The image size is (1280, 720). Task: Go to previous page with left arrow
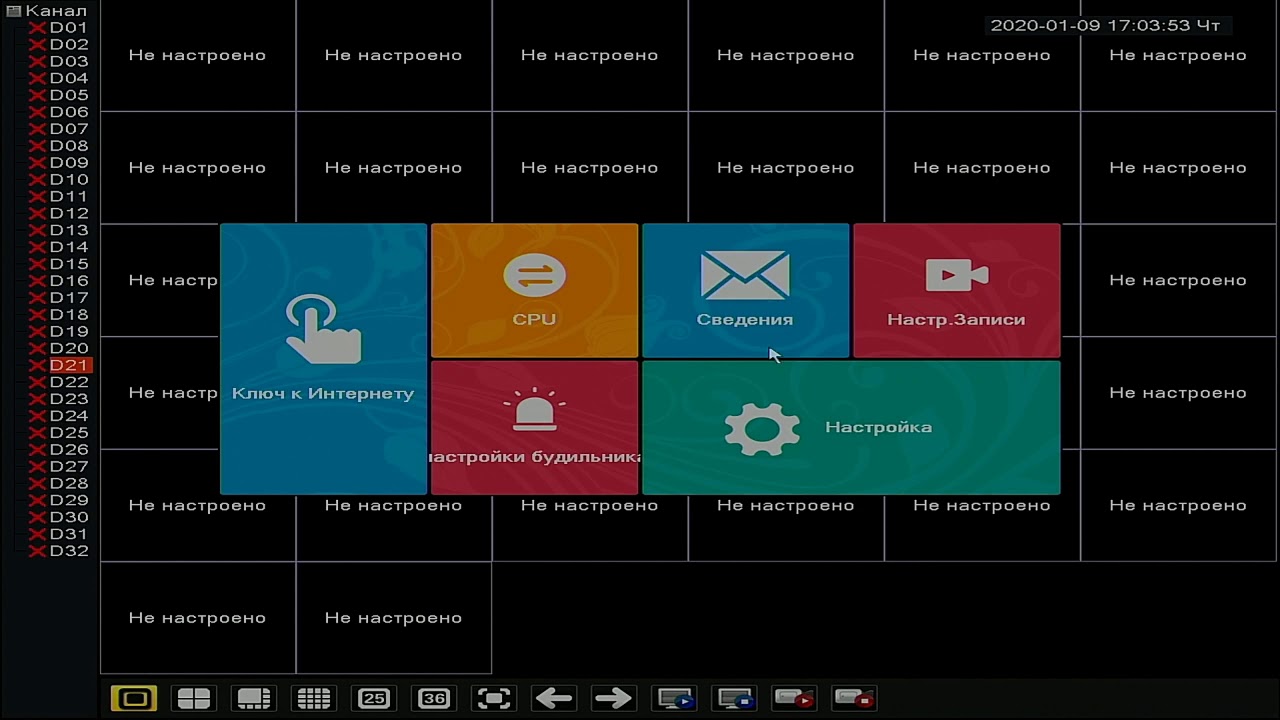tap(554, 698)
